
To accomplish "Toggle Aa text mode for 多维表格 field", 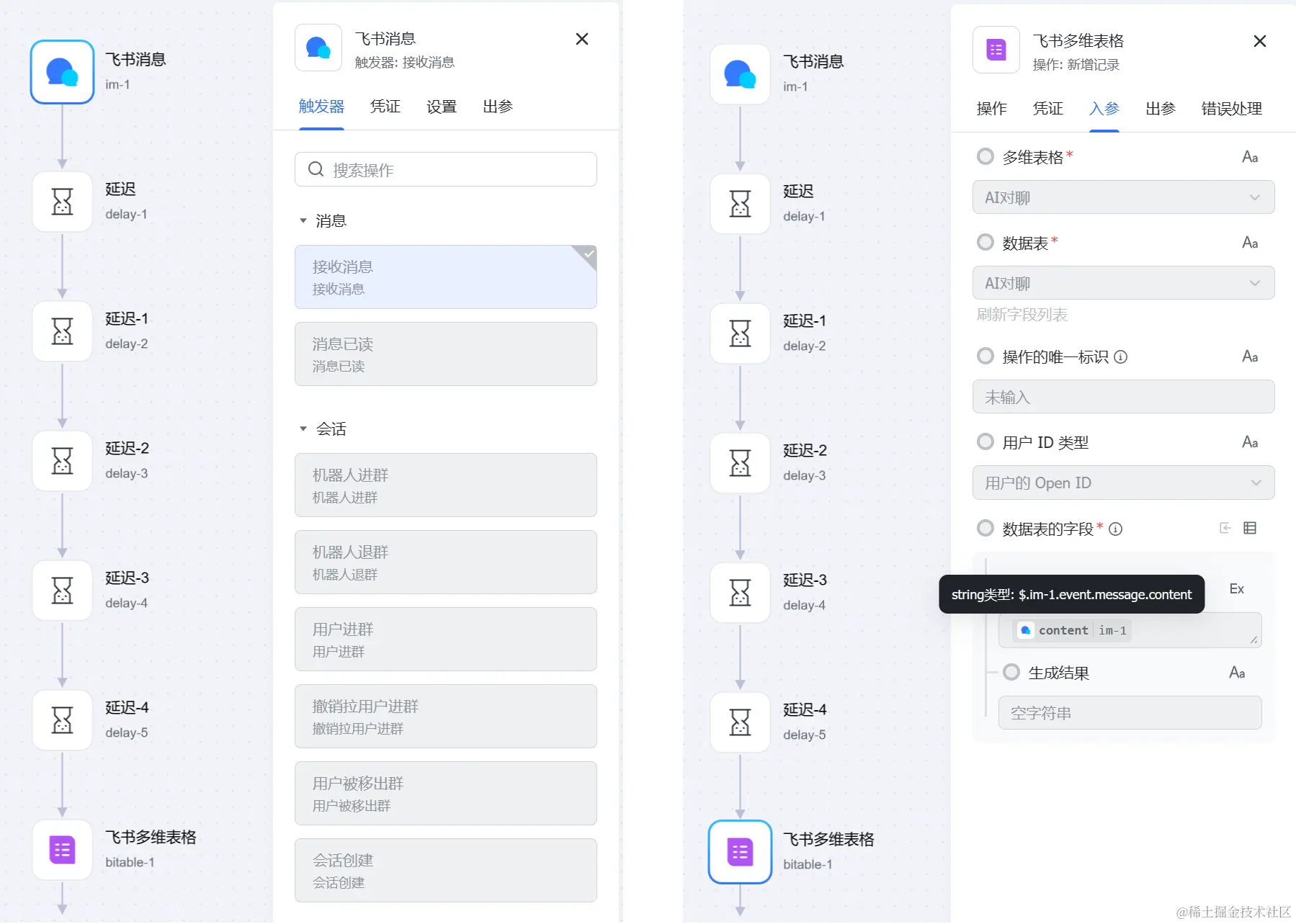I will pyautogui.click(x=1250, y=157).
